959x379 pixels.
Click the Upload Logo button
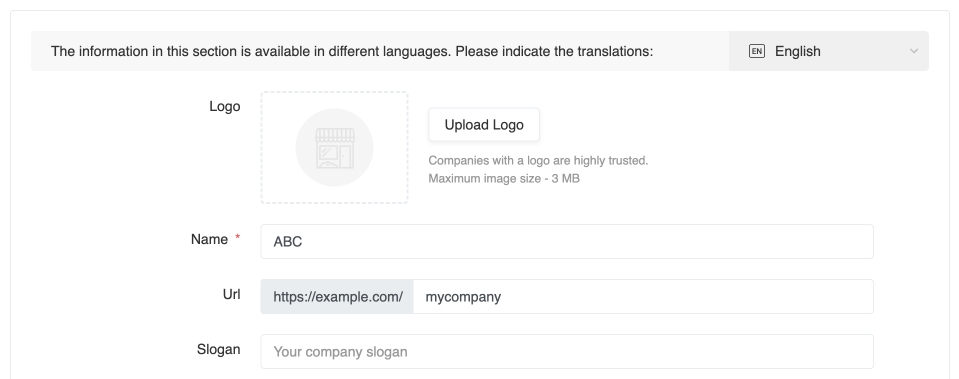(484, 125)
